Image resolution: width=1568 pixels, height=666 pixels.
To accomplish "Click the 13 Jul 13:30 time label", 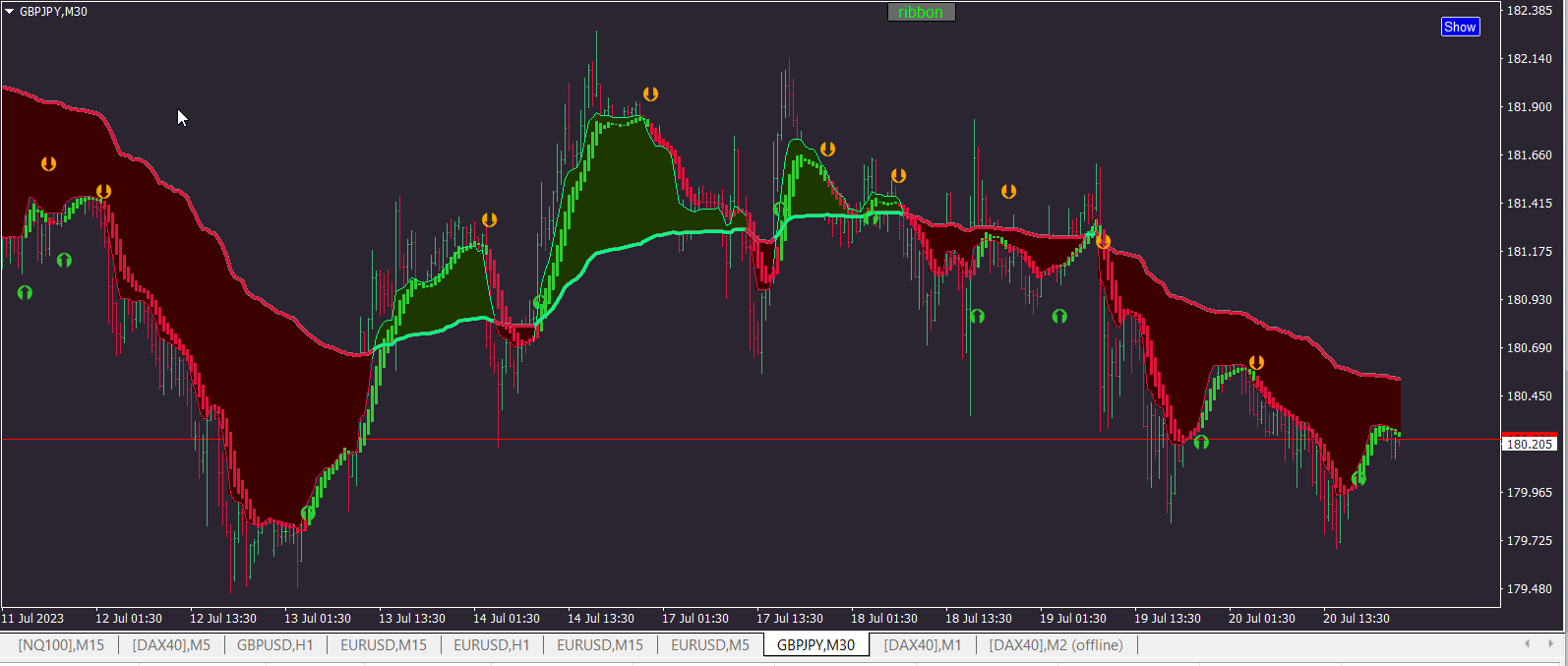I will click(x=412, y=619).
